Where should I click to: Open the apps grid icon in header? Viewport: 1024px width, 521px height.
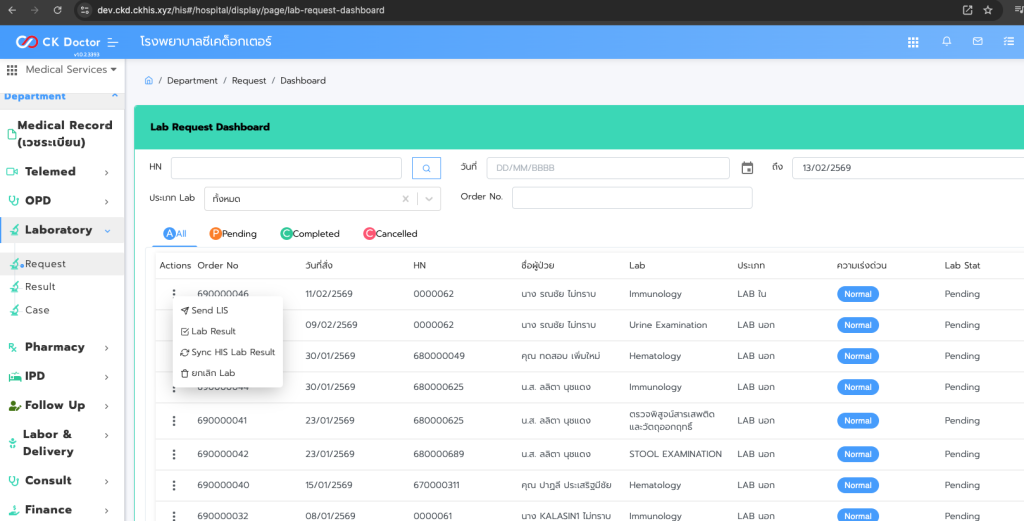tap(913, 42)
